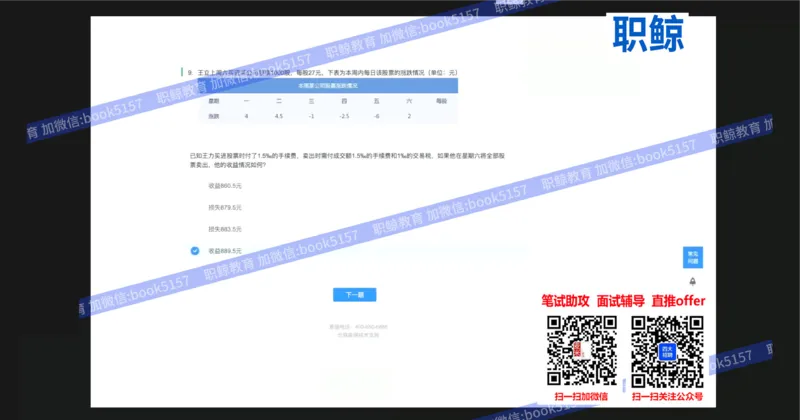Click the question 9 title text
This screenshot has width=800, height=420.
[323, 72]
